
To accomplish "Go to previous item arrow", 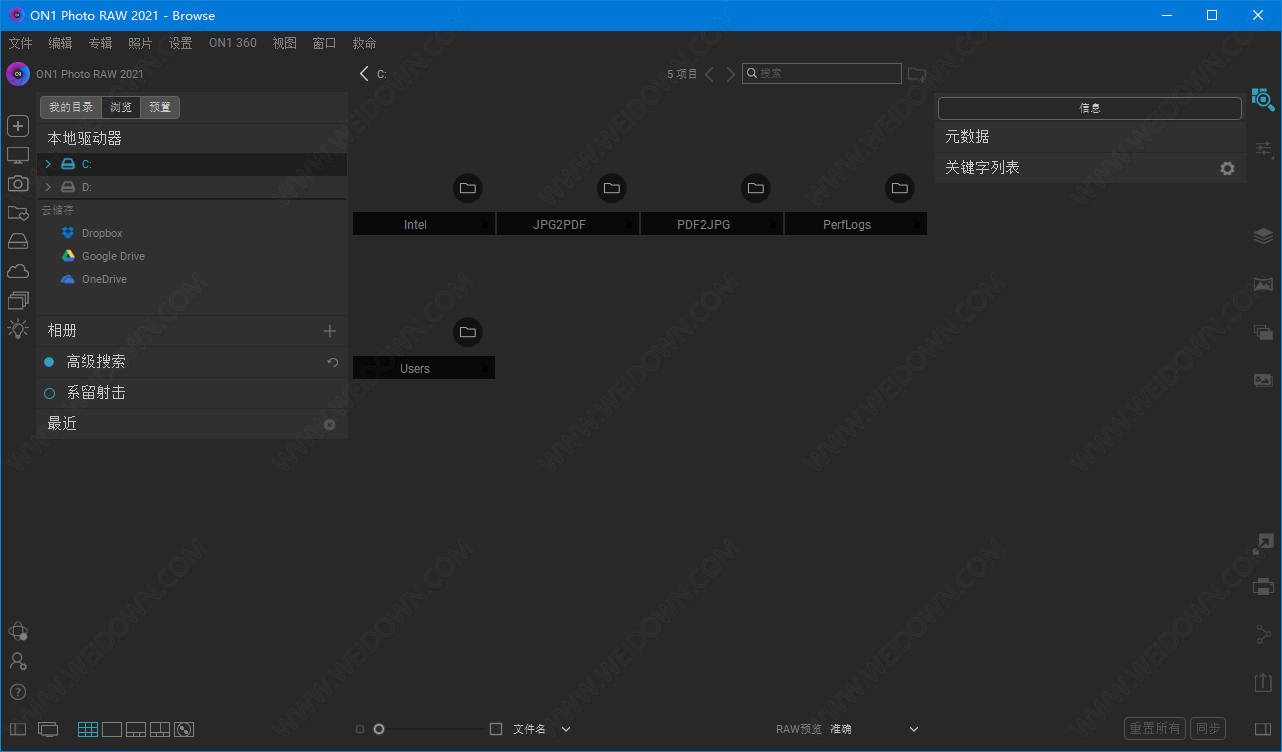I will pos(709,74).
